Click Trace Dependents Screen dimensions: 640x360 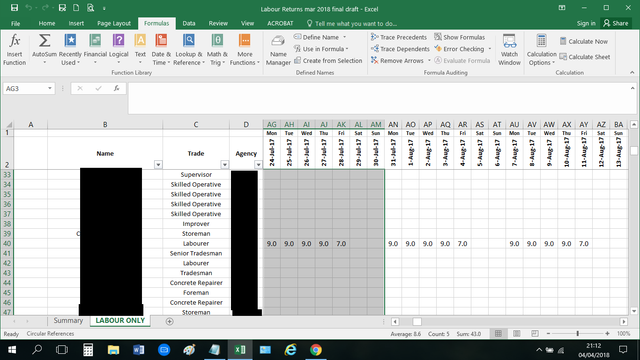click(400, 49)
